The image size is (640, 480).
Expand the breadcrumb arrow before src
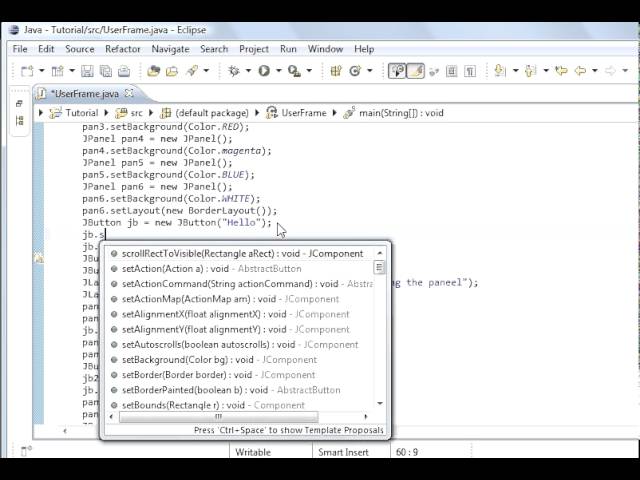tap(107, 113)
